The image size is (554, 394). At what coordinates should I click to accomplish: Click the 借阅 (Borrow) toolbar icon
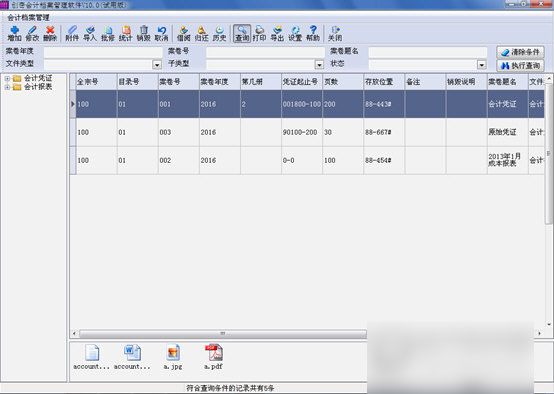(x=183, y=33)
